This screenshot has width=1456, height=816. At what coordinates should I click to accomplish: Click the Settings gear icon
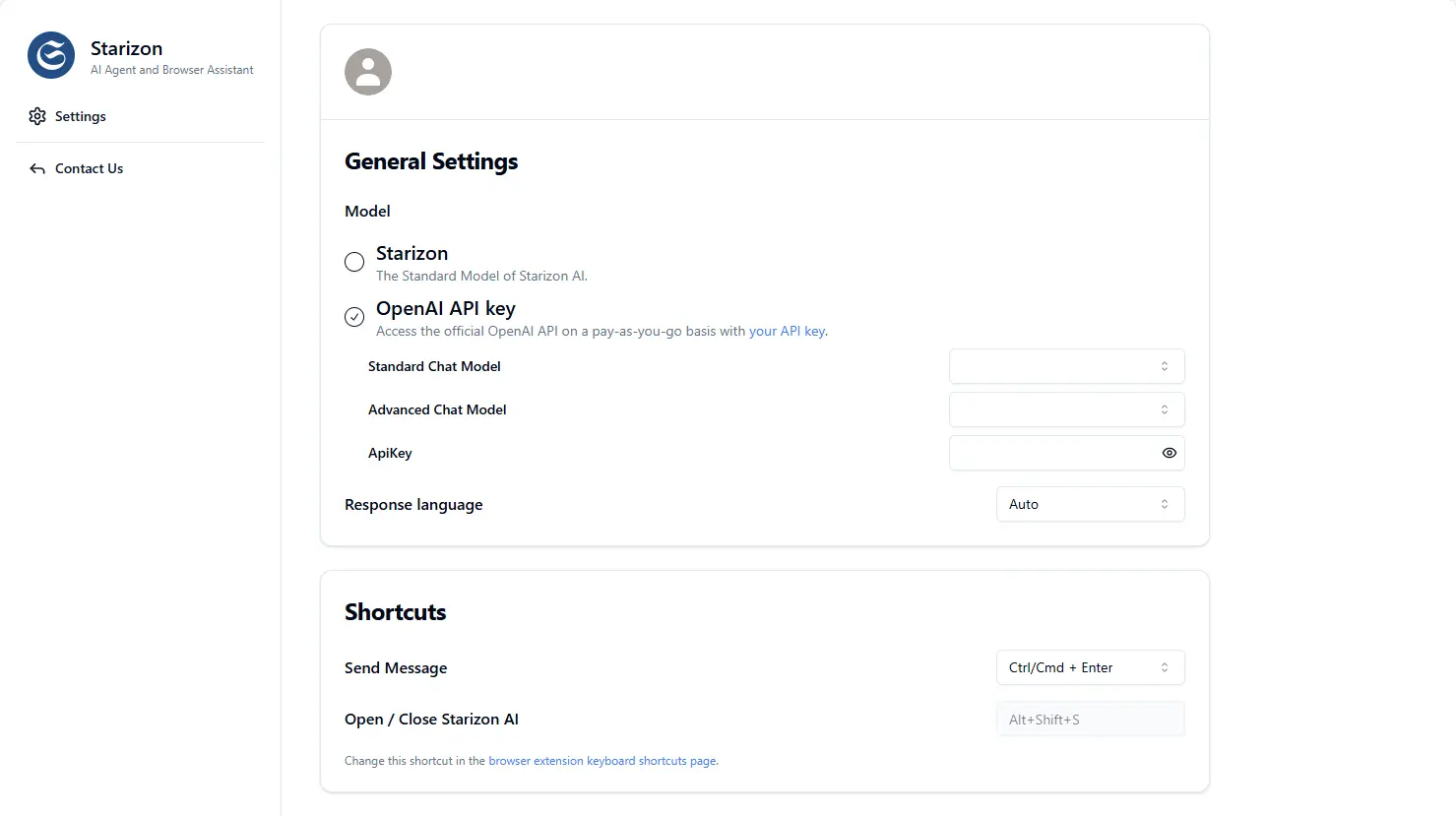pos(37,116)
